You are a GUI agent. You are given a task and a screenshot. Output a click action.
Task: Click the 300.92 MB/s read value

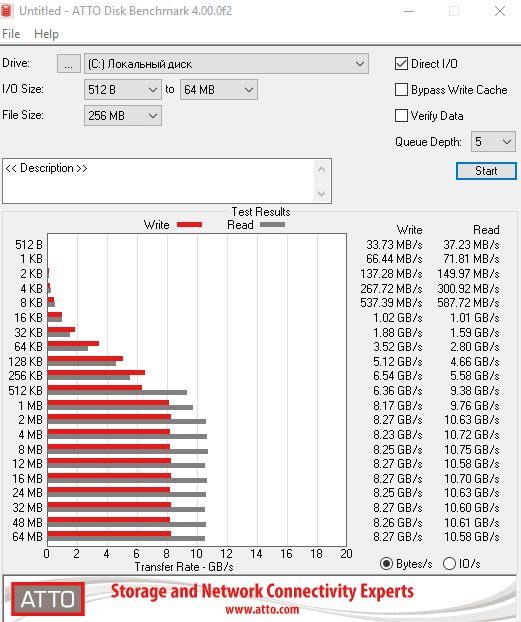pyautogui.click(x=468, y=288)
